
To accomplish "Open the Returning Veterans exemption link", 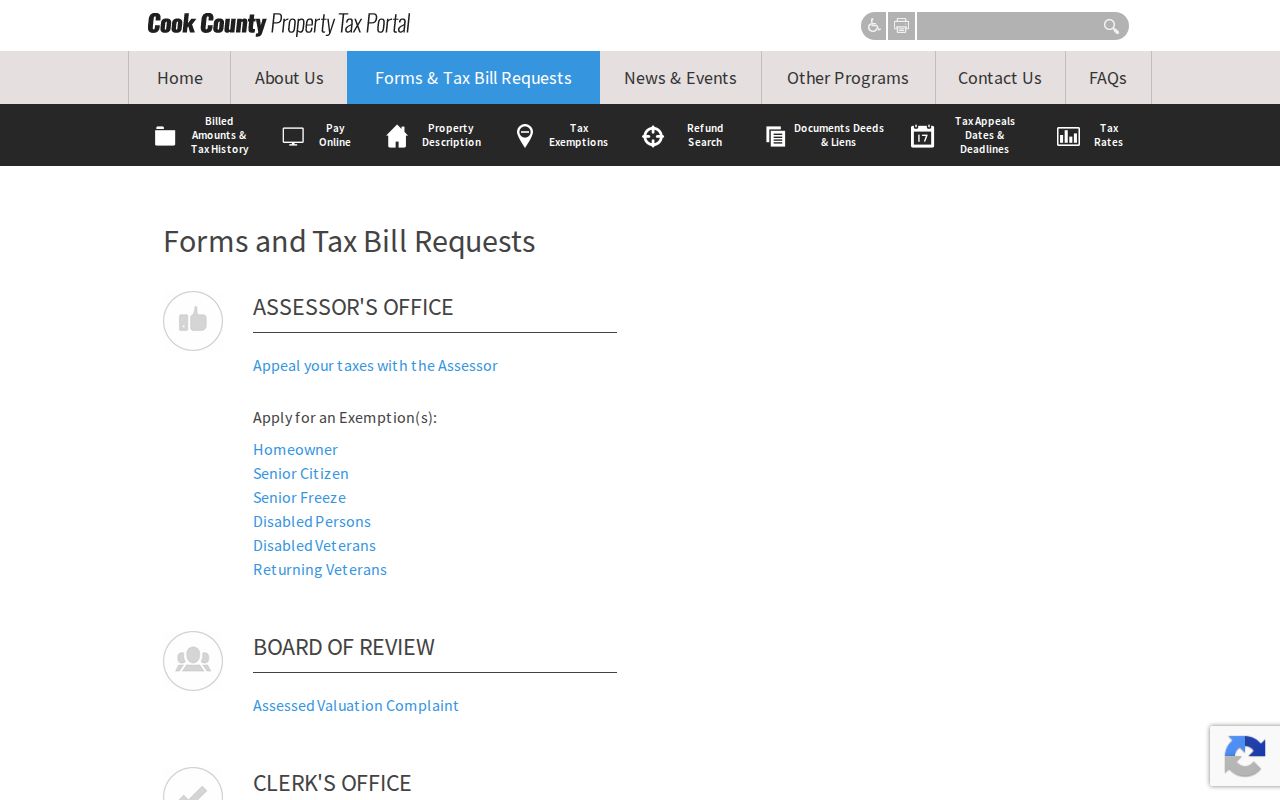I will 320,570.
